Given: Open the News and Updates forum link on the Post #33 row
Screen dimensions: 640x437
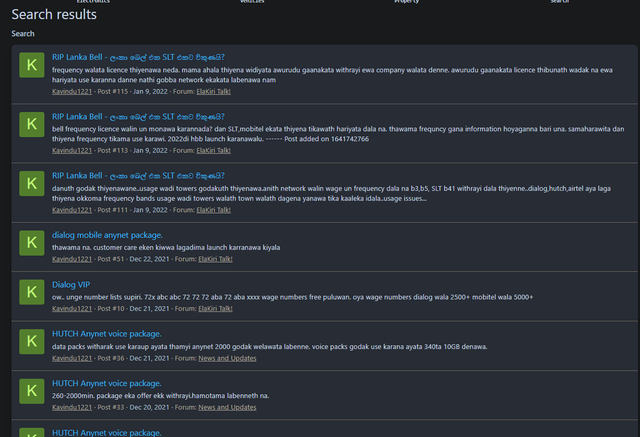Looking at the screenshot, I should 227,407.
